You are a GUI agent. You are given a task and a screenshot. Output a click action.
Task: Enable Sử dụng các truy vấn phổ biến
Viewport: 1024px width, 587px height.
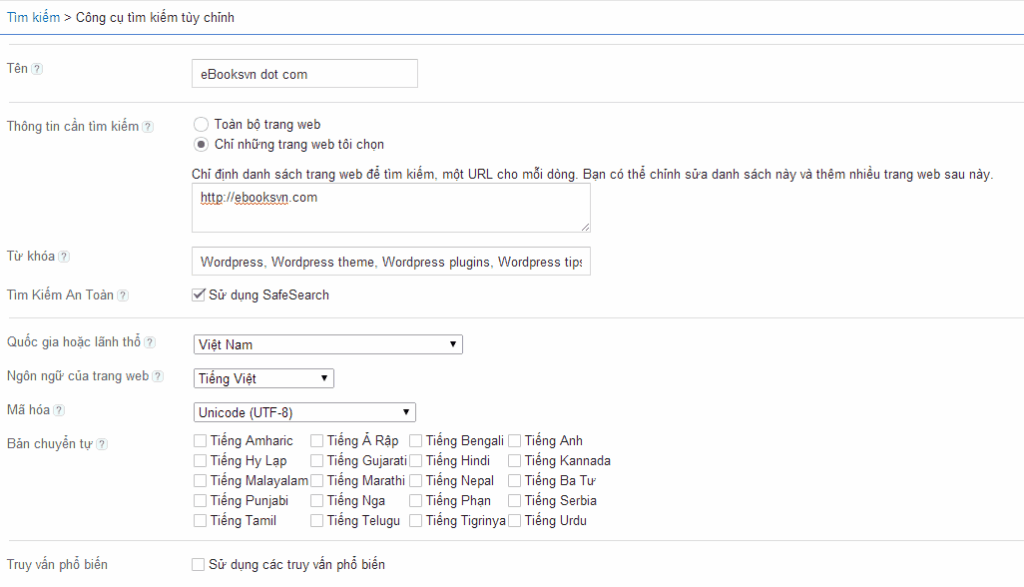click(x=199, y=565)
